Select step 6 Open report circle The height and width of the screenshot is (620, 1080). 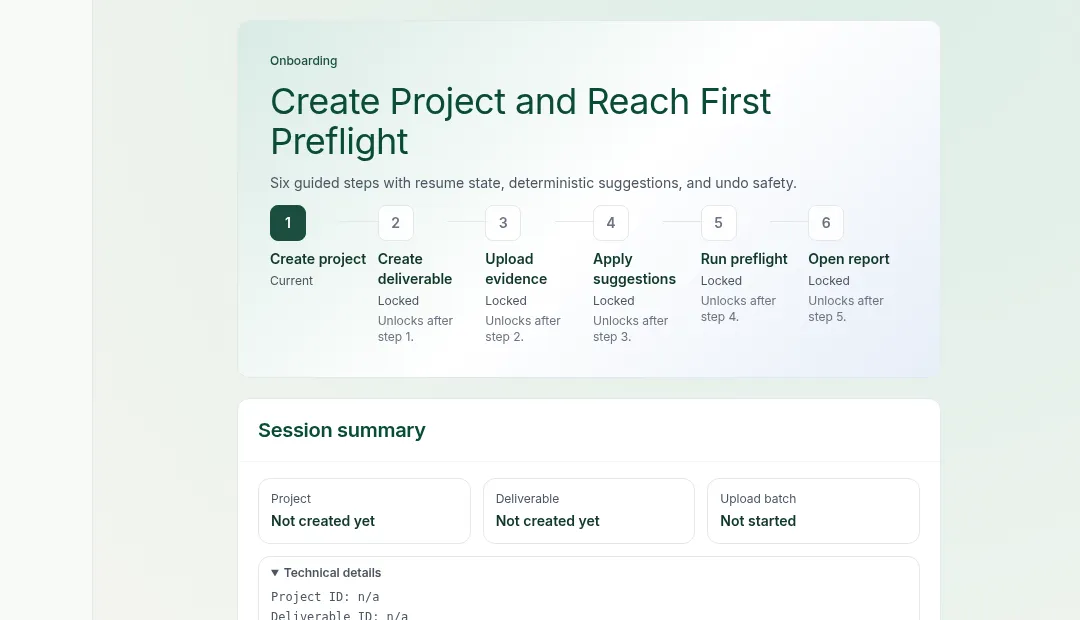point(826,223)
